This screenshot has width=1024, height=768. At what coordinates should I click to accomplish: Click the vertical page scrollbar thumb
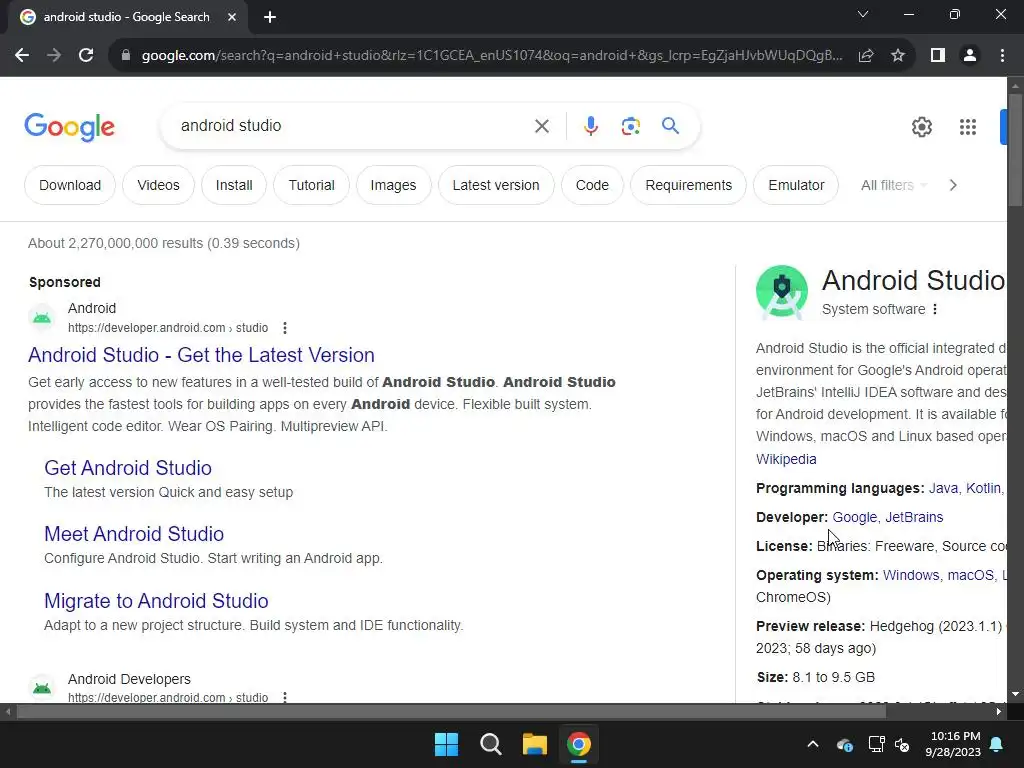(1015, 151)
